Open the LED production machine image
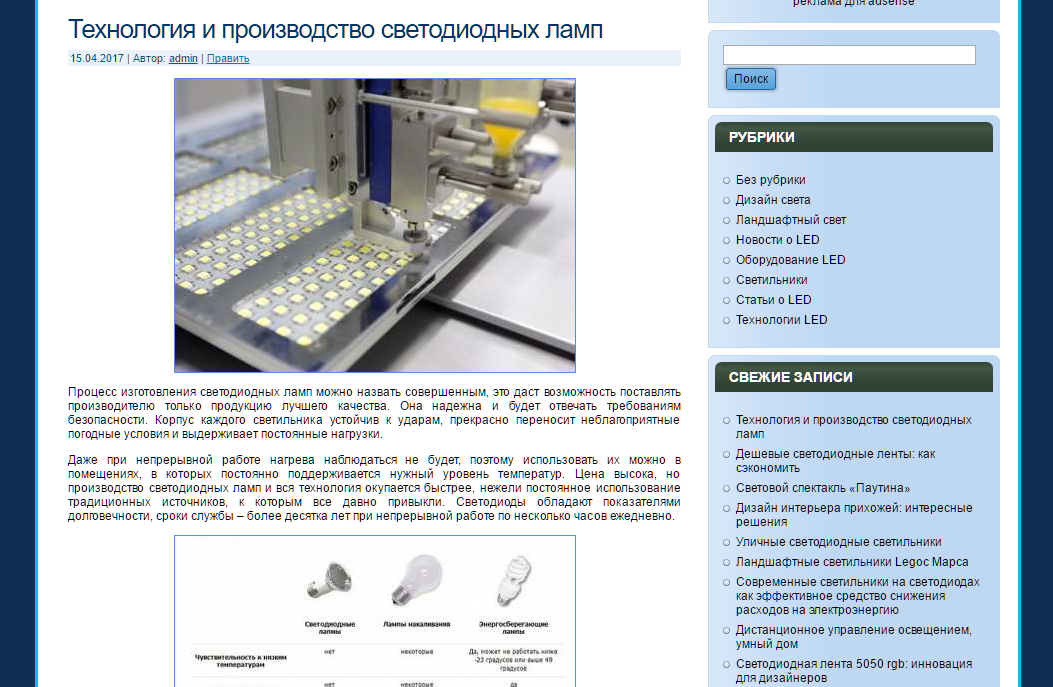This screenshot has width=1053, height=687. coord(375,226)
